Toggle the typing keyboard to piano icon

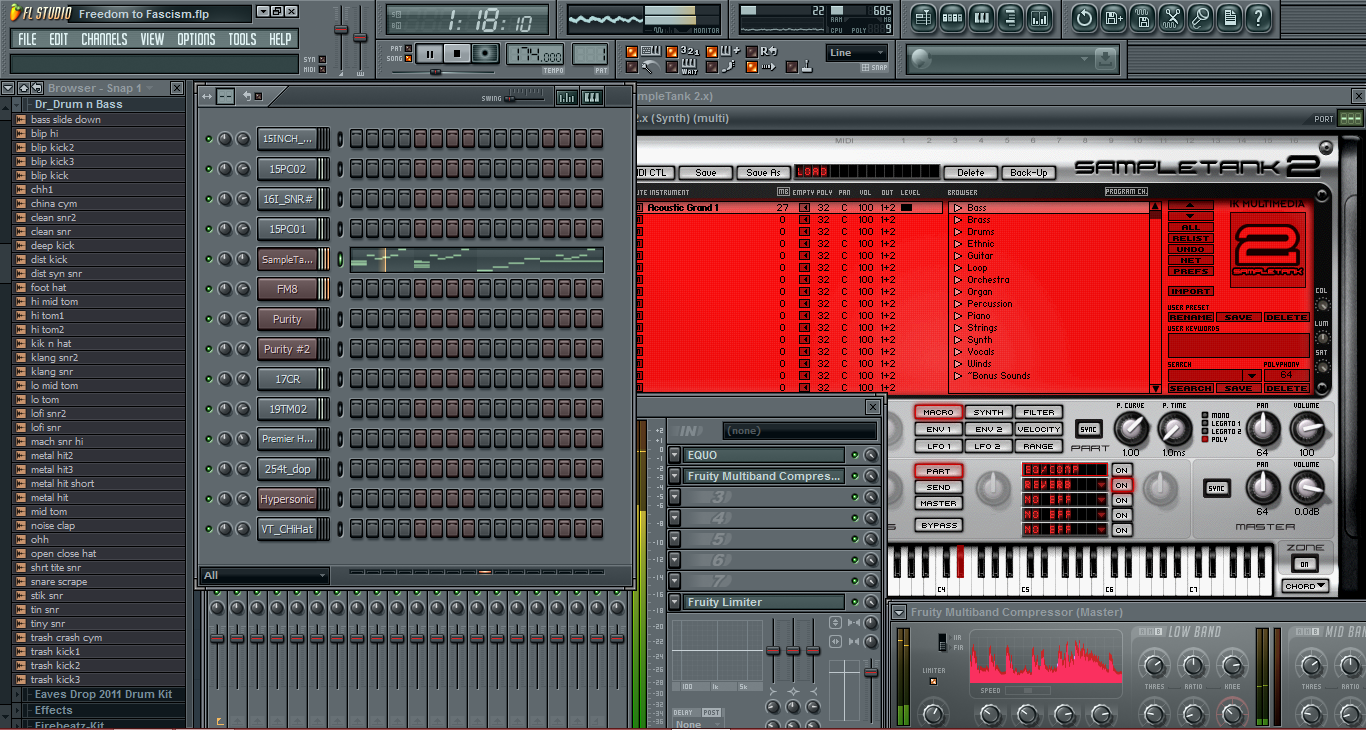click(x=631, y=52)
